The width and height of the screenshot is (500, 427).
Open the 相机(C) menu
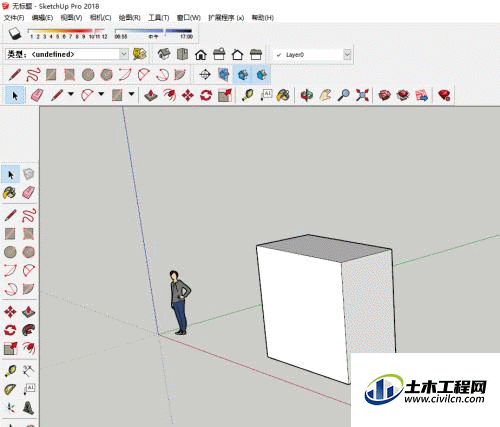point(100,18)
